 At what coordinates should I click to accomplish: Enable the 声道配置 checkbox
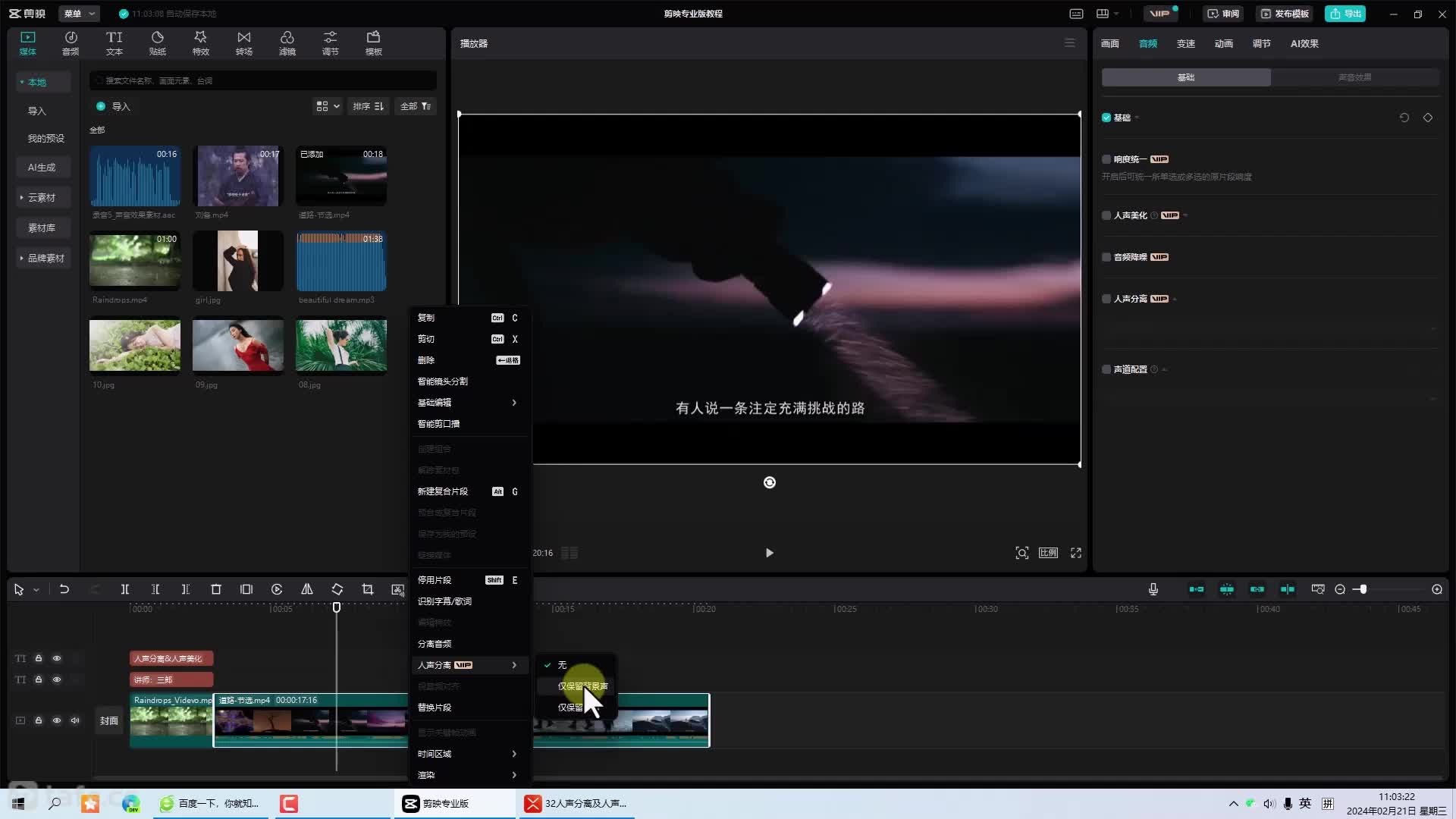click(x=1106, y=369)
